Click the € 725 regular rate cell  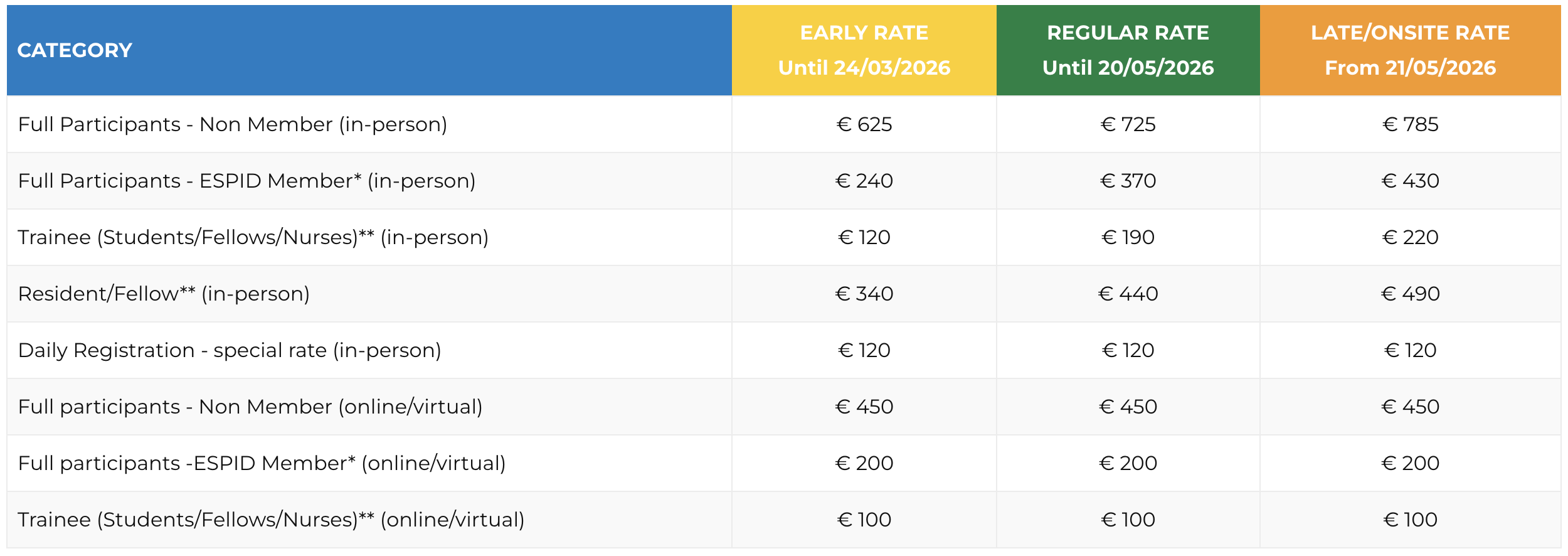click(x=1128, y=124)
